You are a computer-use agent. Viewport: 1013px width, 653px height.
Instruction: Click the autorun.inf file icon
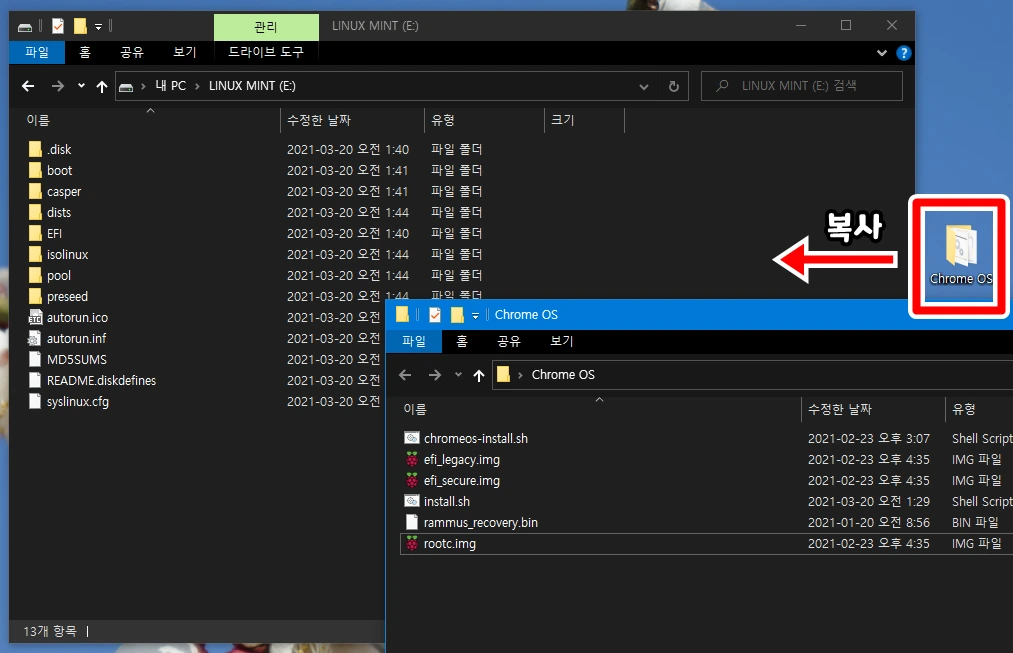tap(36, 338)
